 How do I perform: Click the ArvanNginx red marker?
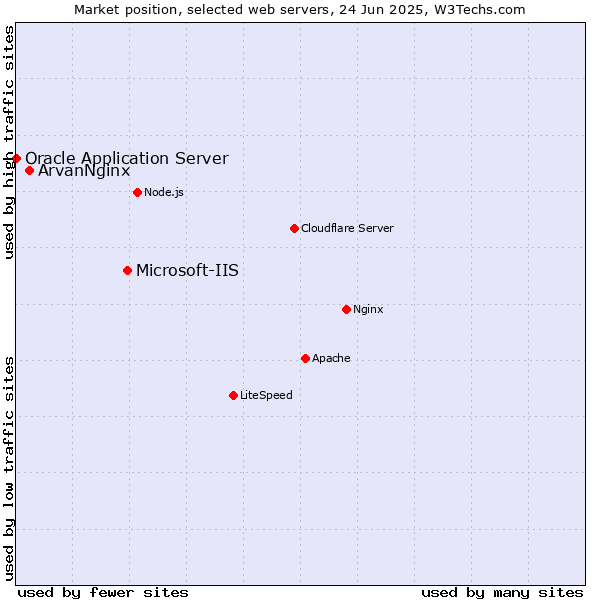(29, 171)
